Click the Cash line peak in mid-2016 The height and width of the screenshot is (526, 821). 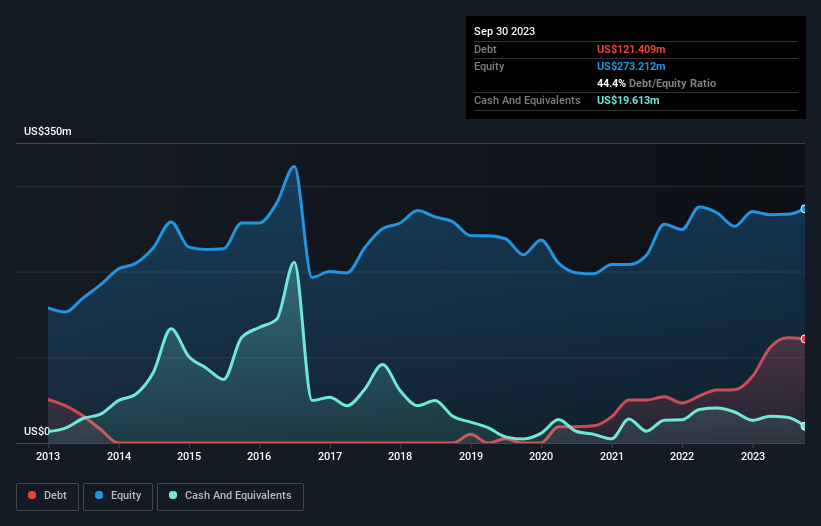(x=294, y=263)
